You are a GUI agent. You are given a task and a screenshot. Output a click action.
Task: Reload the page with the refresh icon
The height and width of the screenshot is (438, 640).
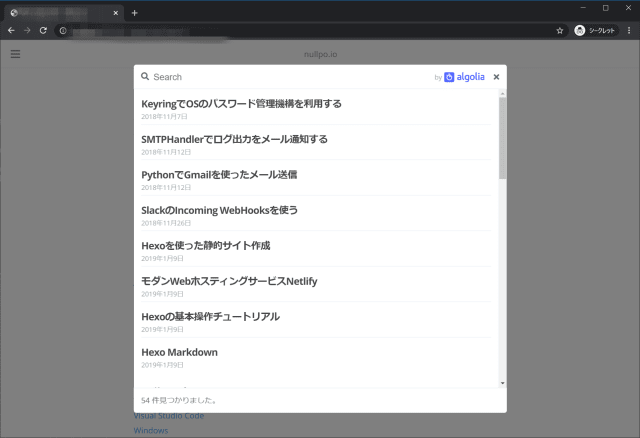(43, 31)
